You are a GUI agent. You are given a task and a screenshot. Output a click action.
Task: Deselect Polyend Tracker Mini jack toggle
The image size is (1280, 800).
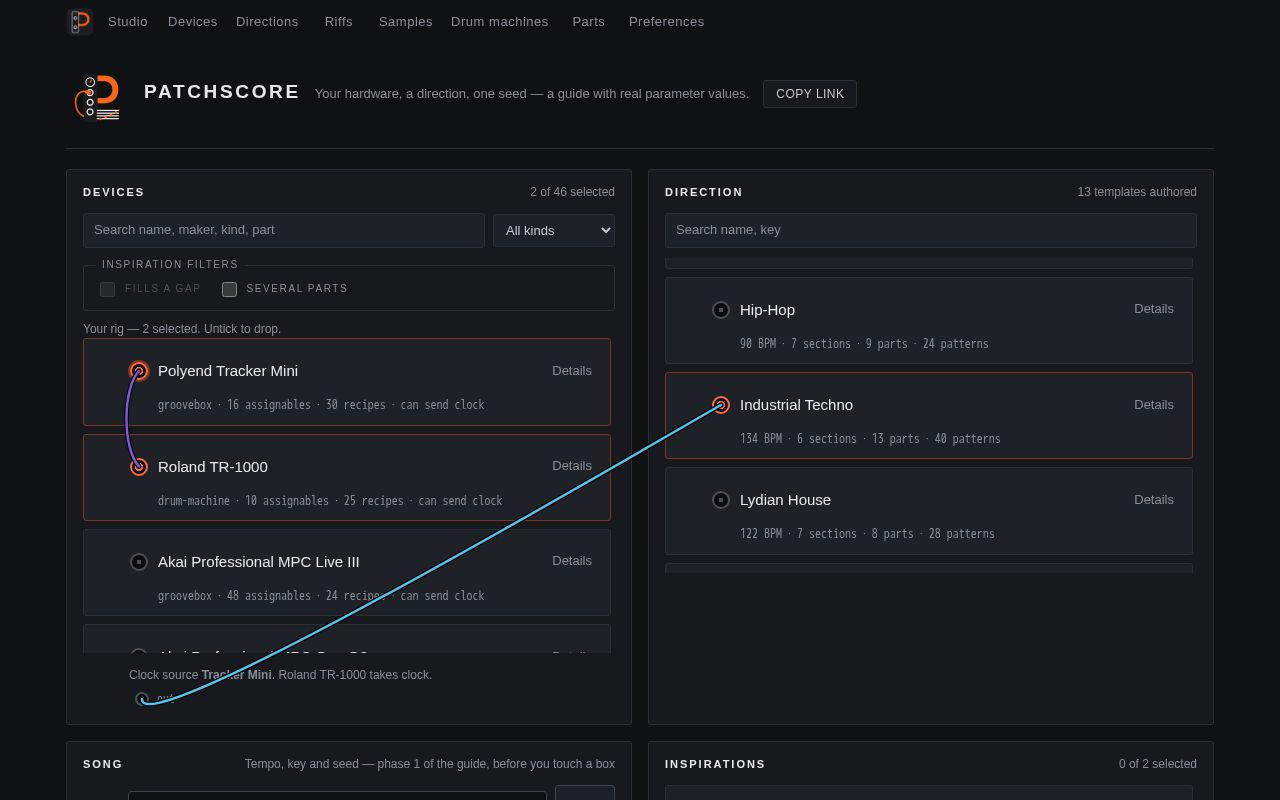click(139, 371)
